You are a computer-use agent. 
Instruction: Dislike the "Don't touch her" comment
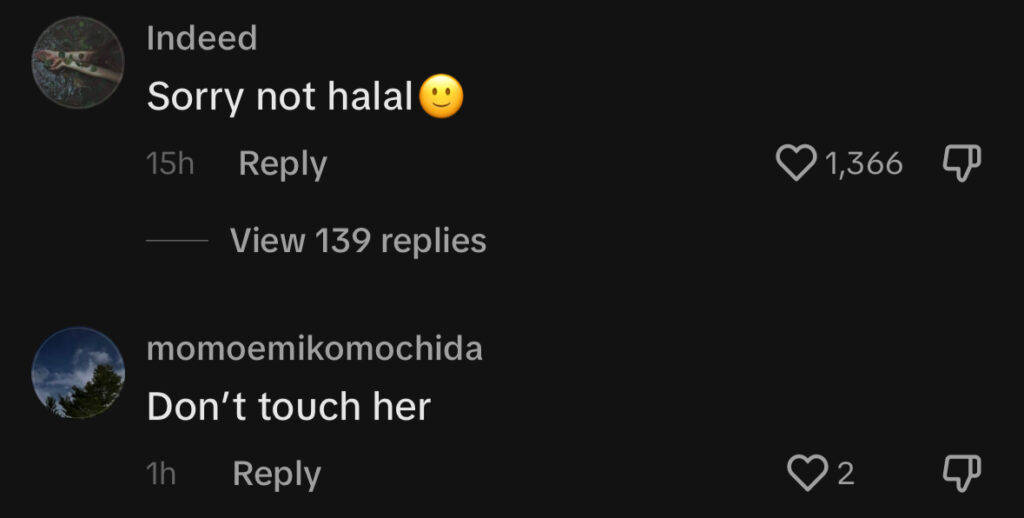click(963, 474)
